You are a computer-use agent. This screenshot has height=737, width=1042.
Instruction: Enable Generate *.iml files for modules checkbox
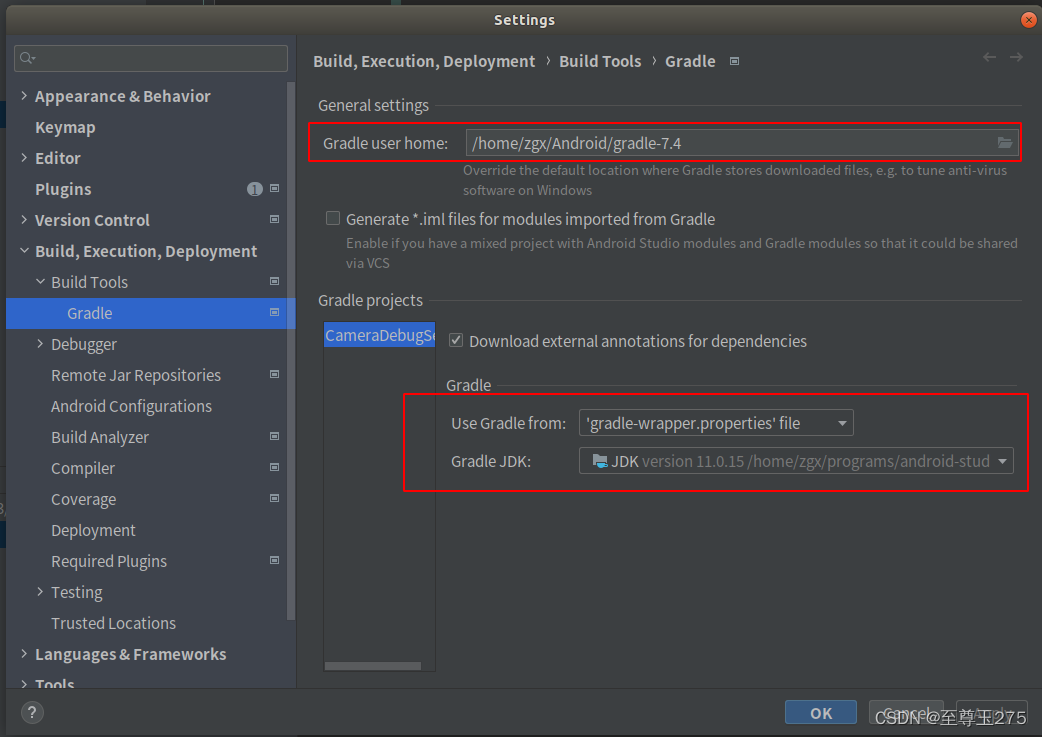coord(333,219)
